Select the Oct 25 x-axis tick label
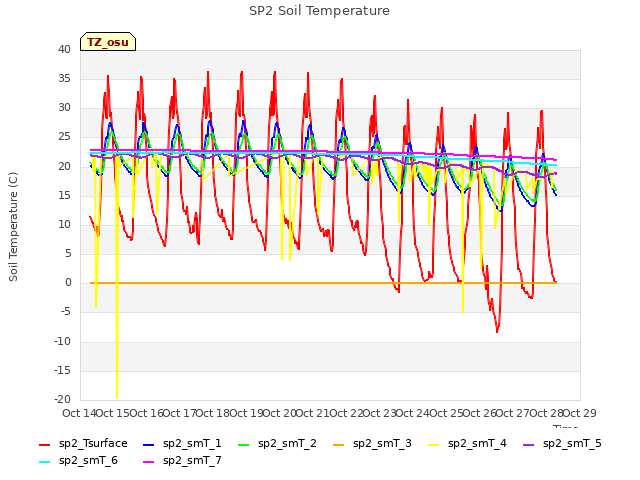Viewport: 640px width, 480px height. tap(447, 413)
